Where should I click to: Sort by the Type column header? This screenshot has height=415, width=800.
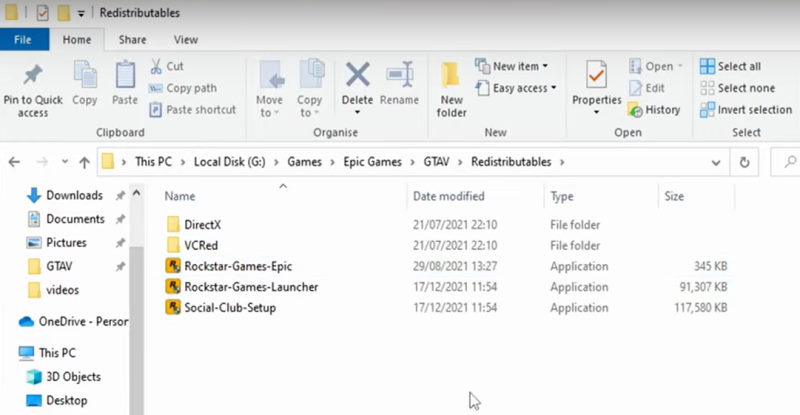[x=562, y=197]
